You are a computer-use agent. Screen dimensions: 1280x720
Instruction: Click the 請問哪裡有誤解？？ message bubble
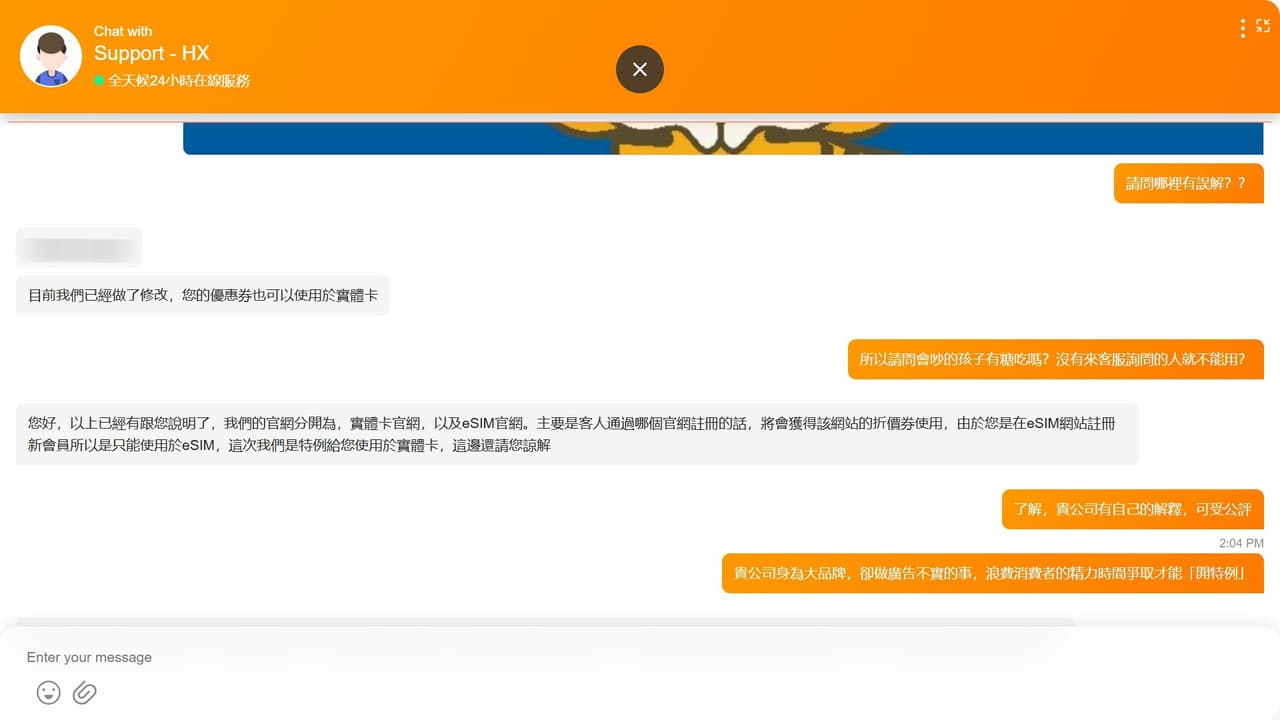pyautogui.click(x=1188, y=183)
